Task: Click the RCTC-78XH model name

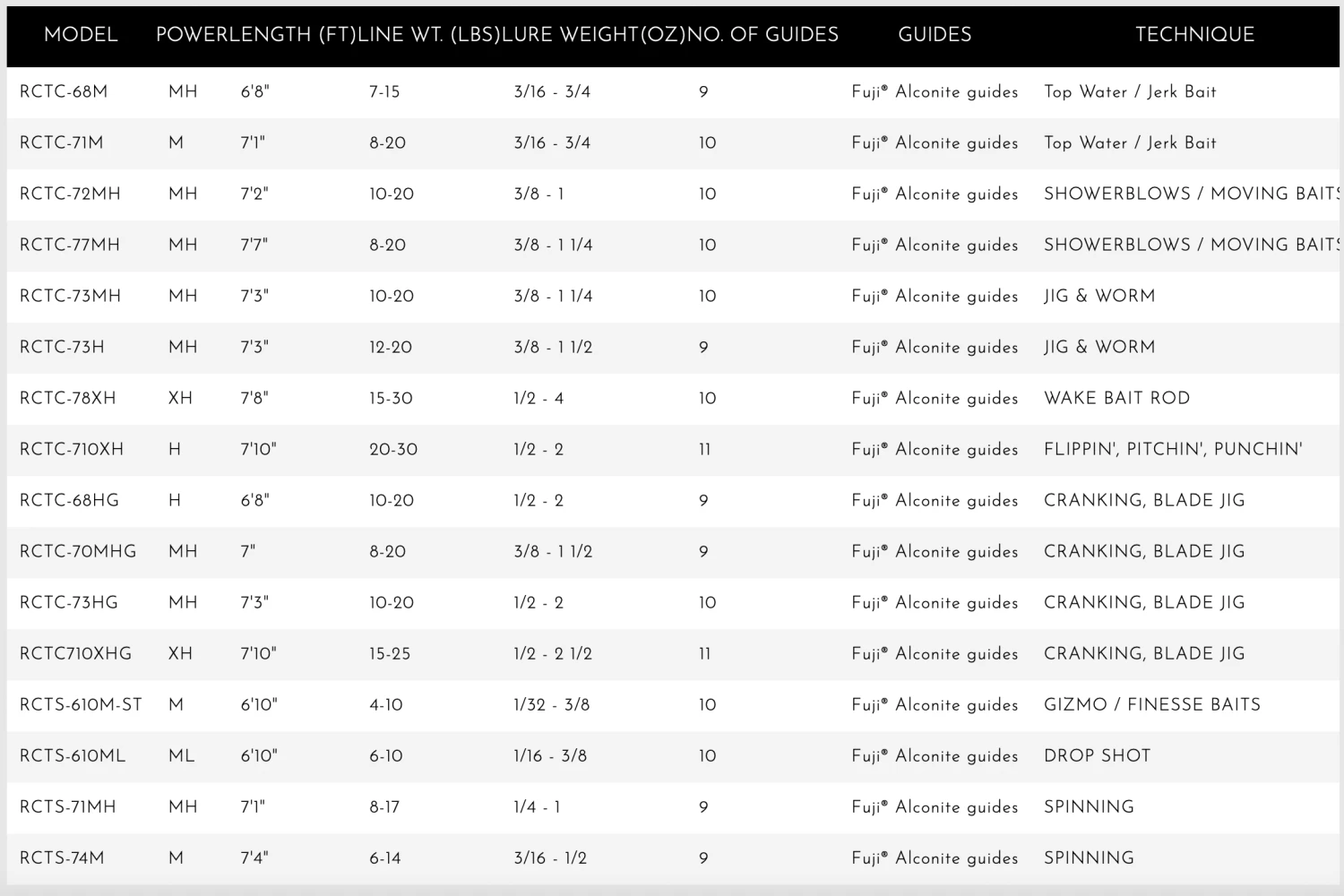Action: point(68,398)
